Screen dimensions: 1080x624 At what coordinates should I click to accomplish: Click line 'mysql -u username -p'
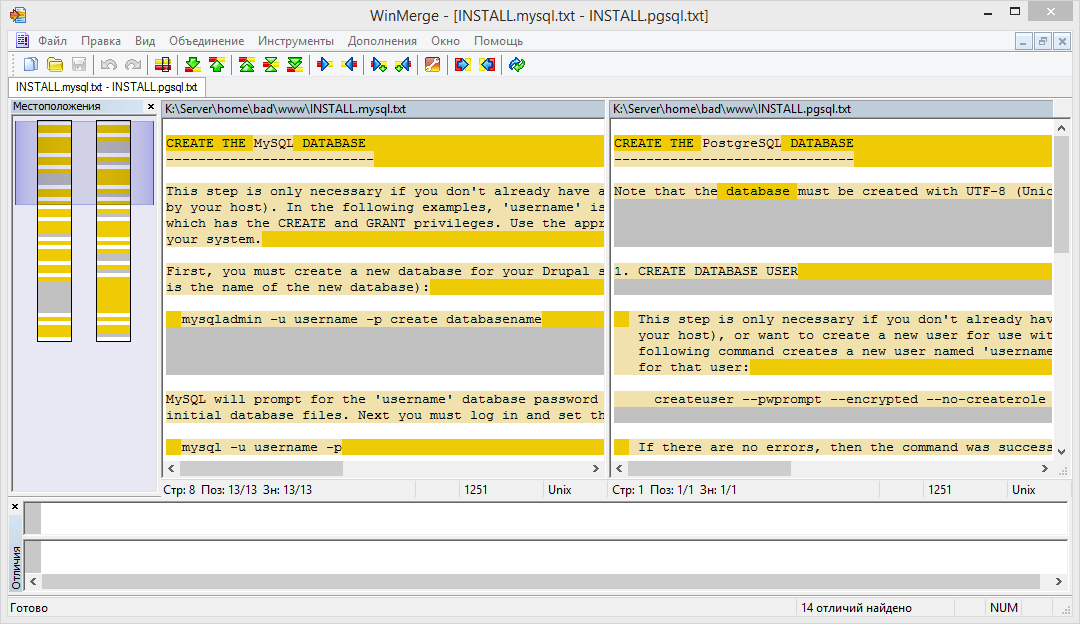point(383,448)
